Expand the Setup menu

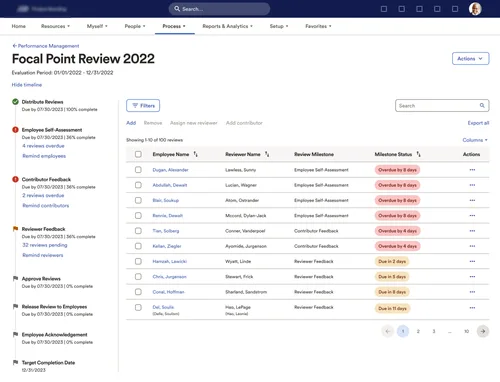279,26
